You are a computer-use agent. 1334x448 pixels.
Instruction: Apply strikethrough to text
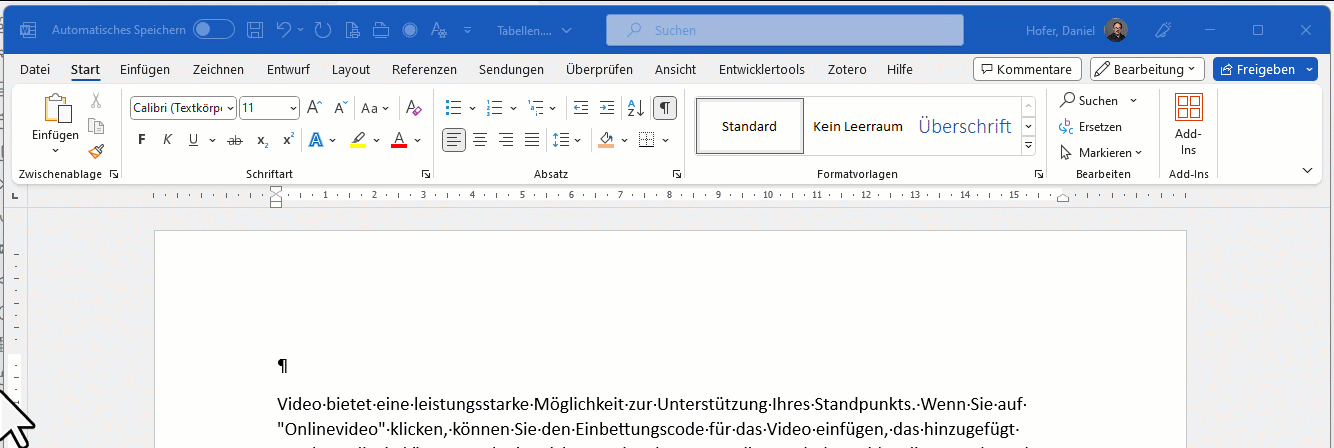click(x=235, y=140)
